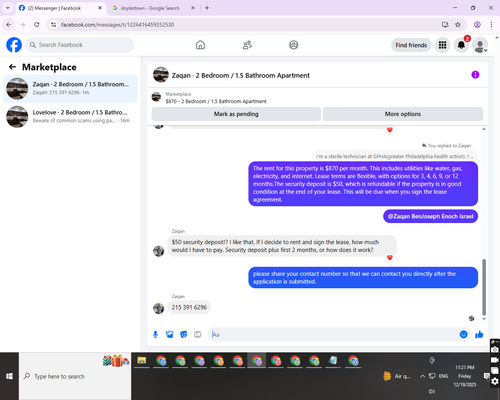Viewport: 500px width, 400px height.
Task: Click the chat scroll up arrow
Action: [484, 129]
